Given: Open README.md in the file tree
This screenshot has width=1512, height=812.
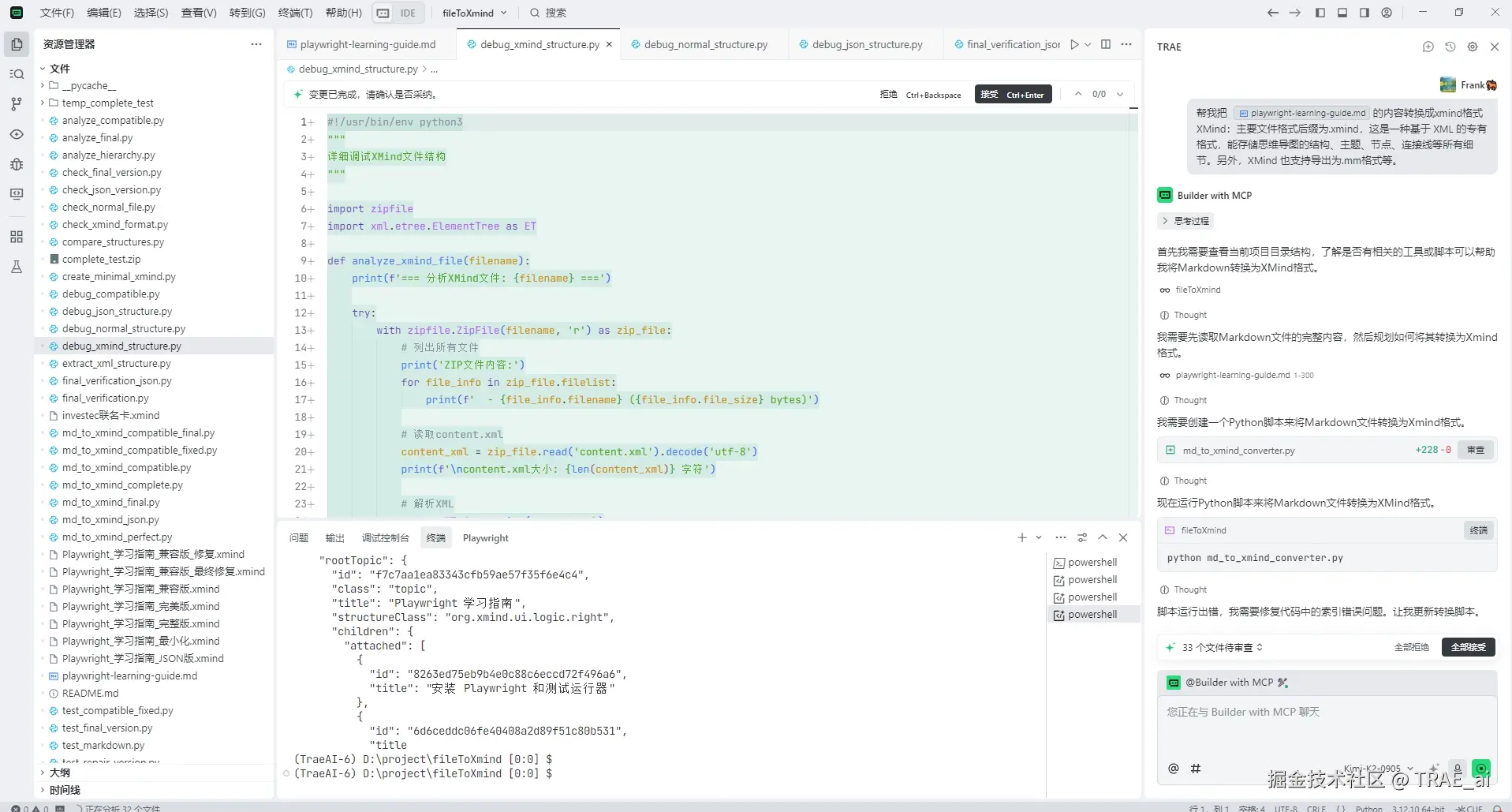Looking at the screenshot, I should tap(90, 693).
